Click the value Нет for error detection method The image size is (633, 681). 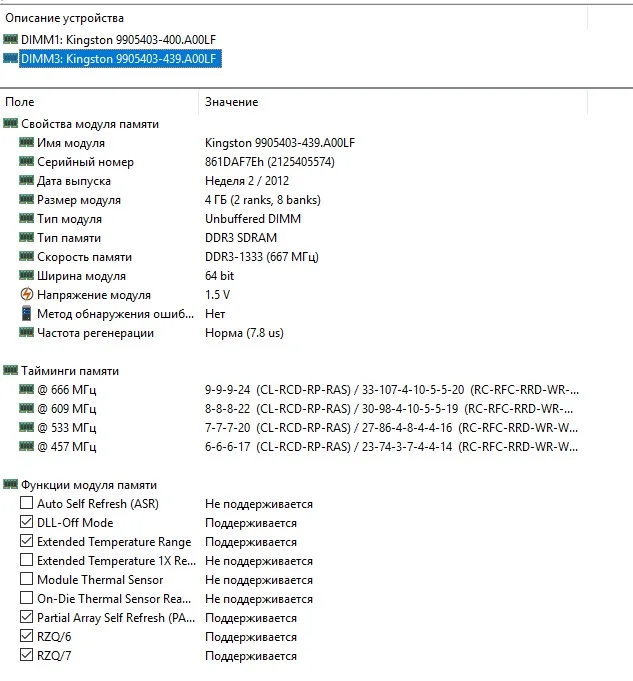pyautogui.click(x=215, y=314)
